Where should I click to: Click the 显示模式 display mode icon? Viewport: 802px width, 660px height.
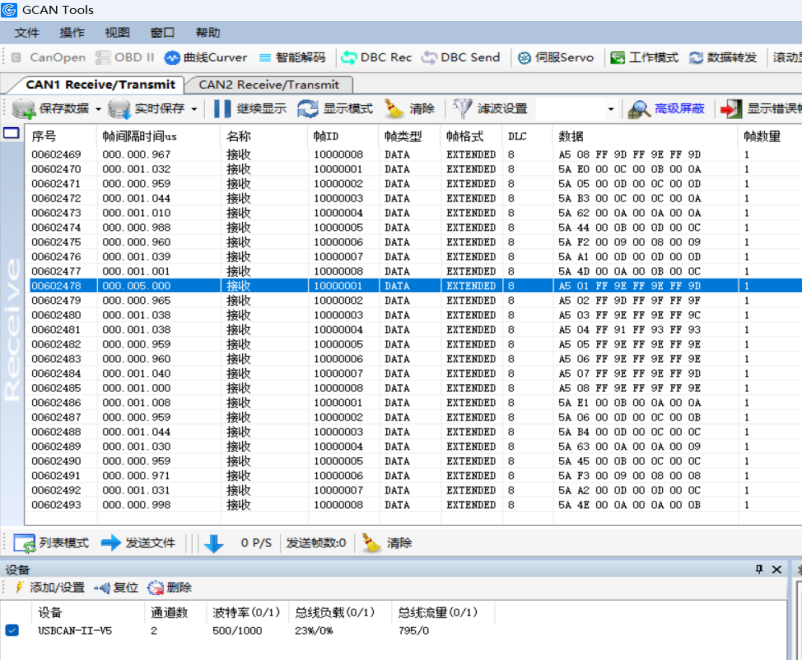click(x=308, y=109)
